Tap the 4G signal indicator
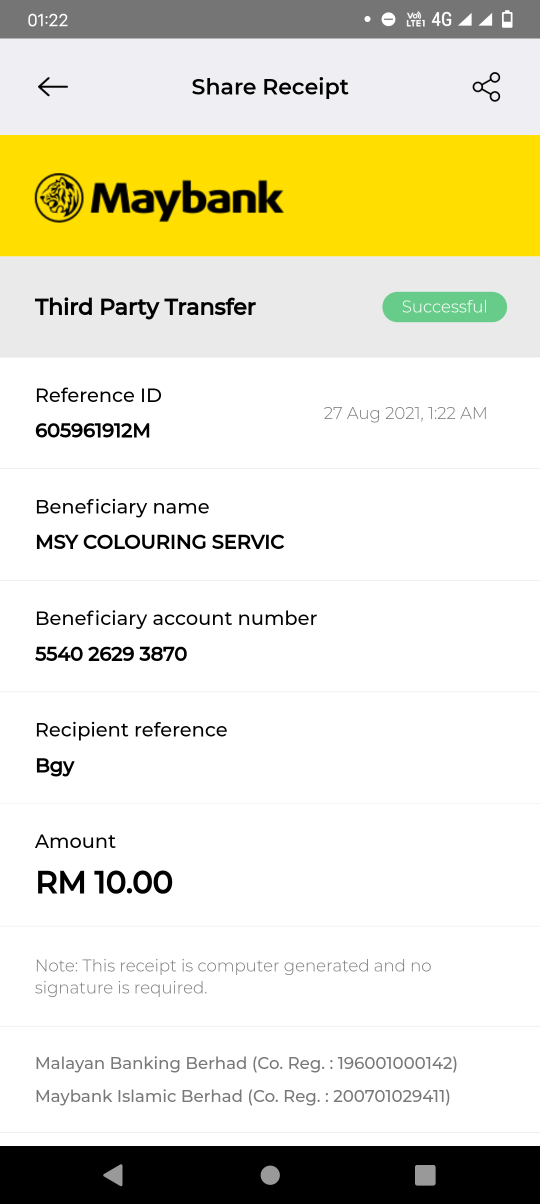The height and width of the screenshot is (1204, 540). tap(442, 19)
